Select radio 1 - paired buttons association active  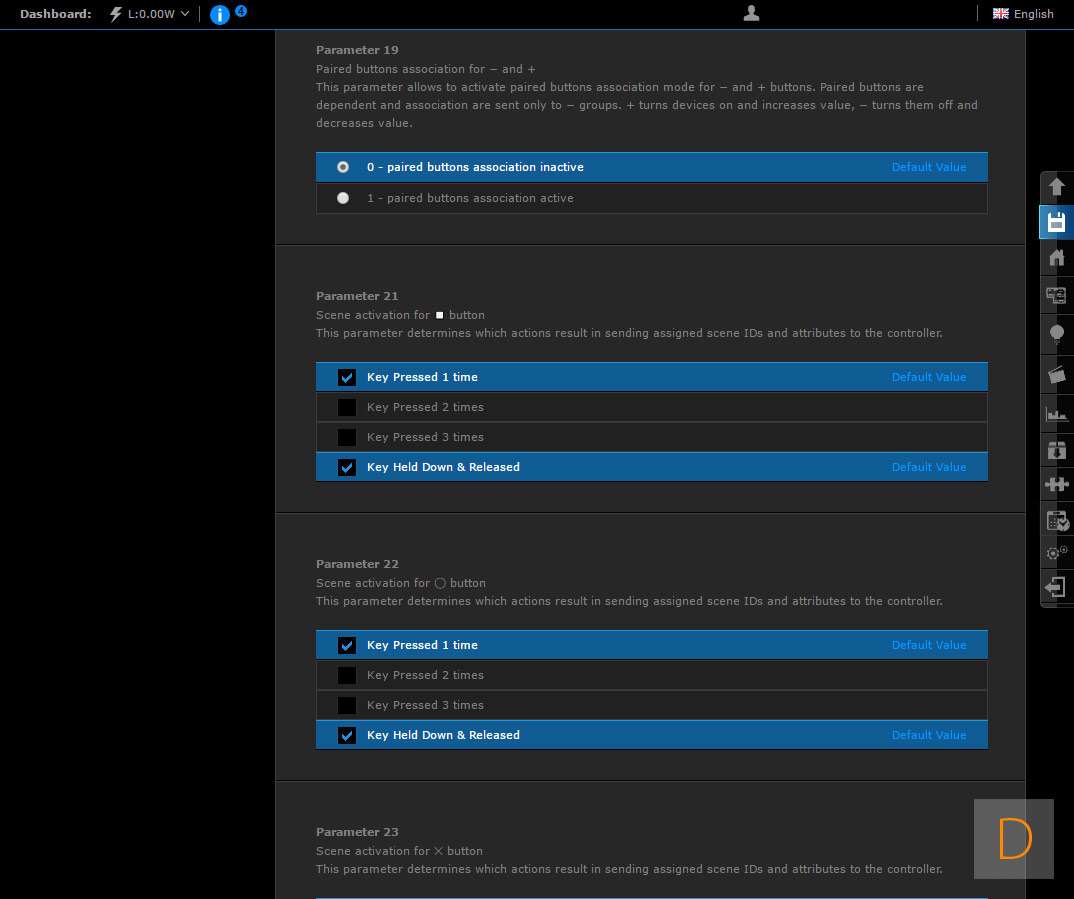(343, 198)
